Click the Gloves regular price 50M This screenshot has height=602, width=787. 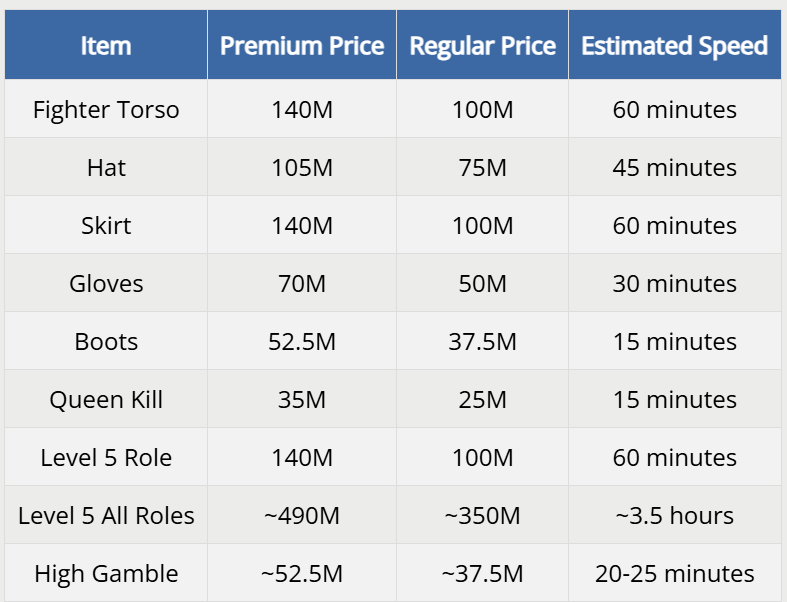[x=482, y=283]
